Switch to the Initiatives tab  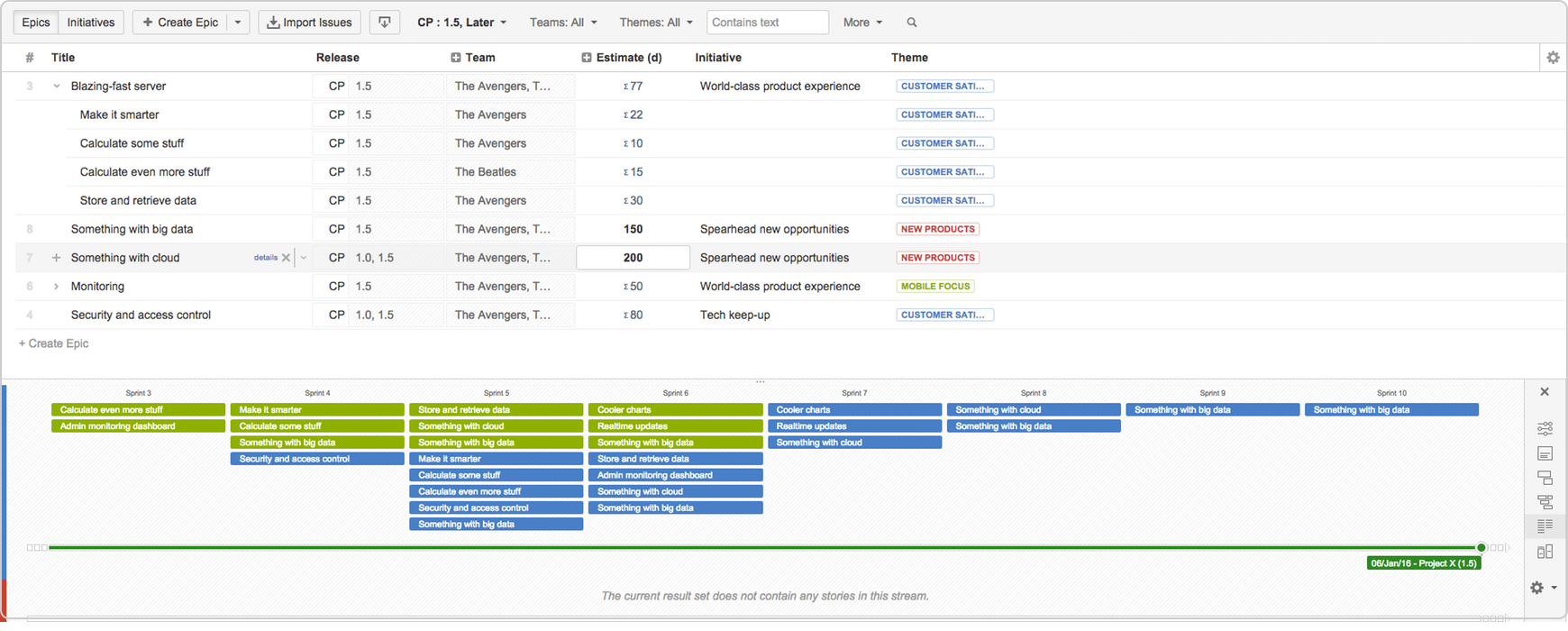[x=91, y=23]
